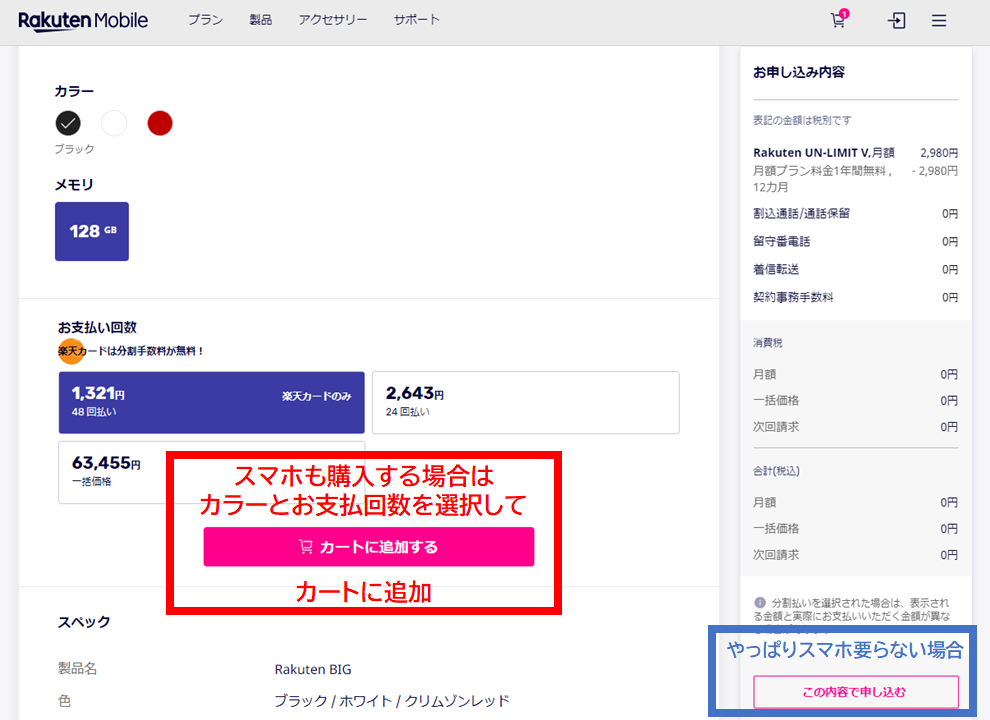990x720 pixels.
Task: Click the 表記の金額は税別です note
Action: 802,120
